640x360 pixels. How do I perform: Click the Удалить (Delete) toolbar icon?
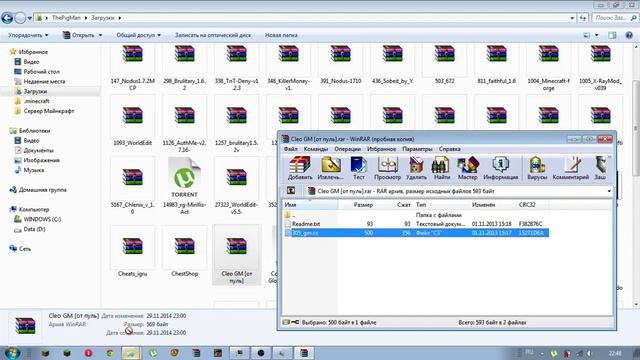click(x=416, y=168)
